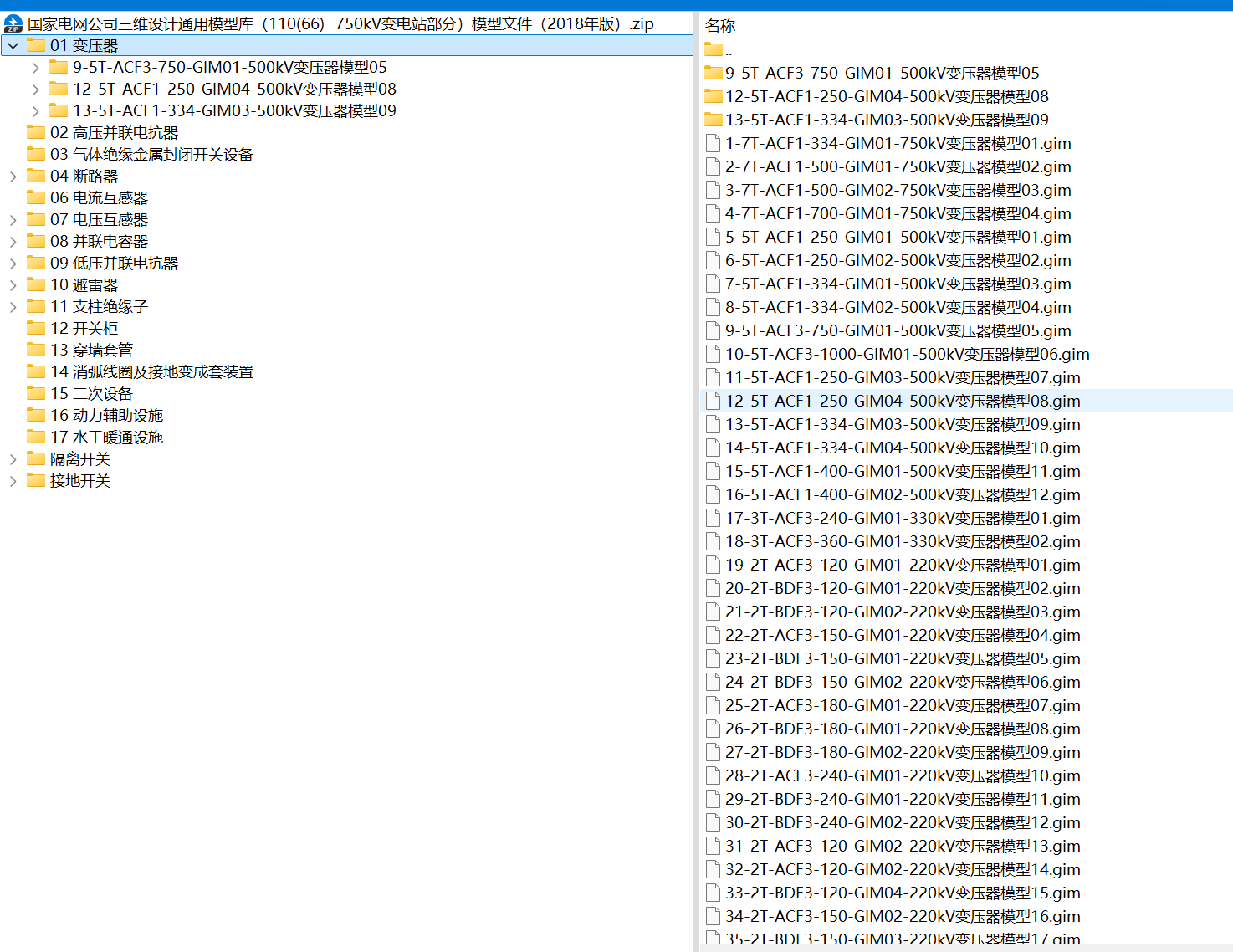Image resolution: width=1233 pixels, height=952 pixels.
Task: Click the file icon of 11-5T-ACF1-250-GIM03-500kV变压器模型07.gim
Action: coord(713,377)
